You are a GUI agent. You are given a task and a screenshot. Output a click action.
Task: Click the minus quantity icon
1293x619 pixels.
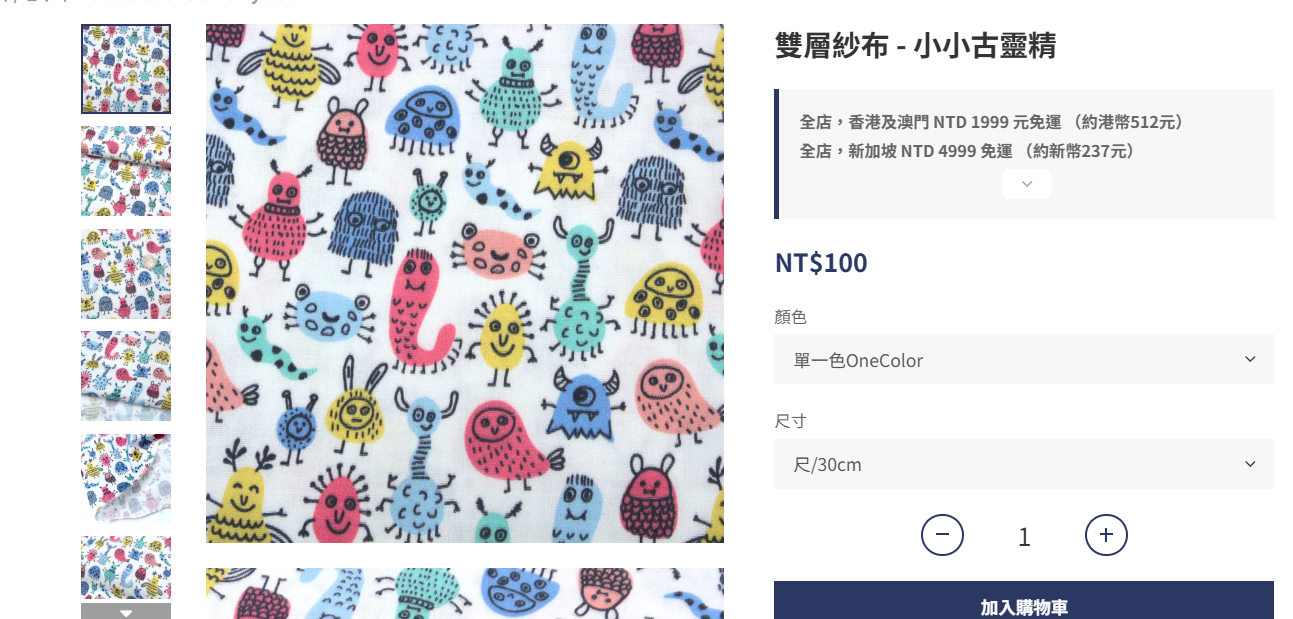[942, 535]
